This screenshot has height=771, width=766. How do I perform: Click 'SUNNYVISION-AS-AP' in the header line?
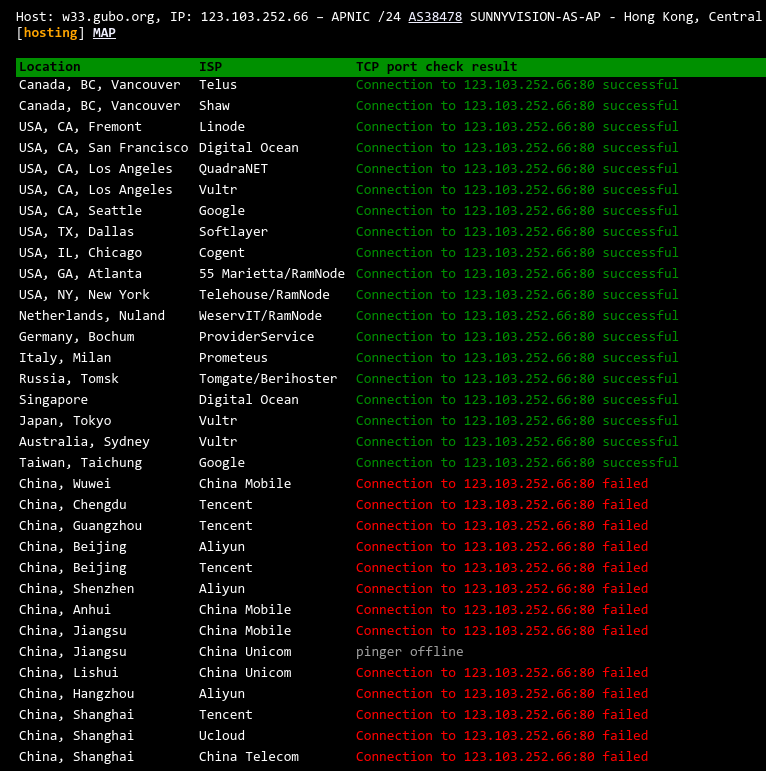click(535, 17)
